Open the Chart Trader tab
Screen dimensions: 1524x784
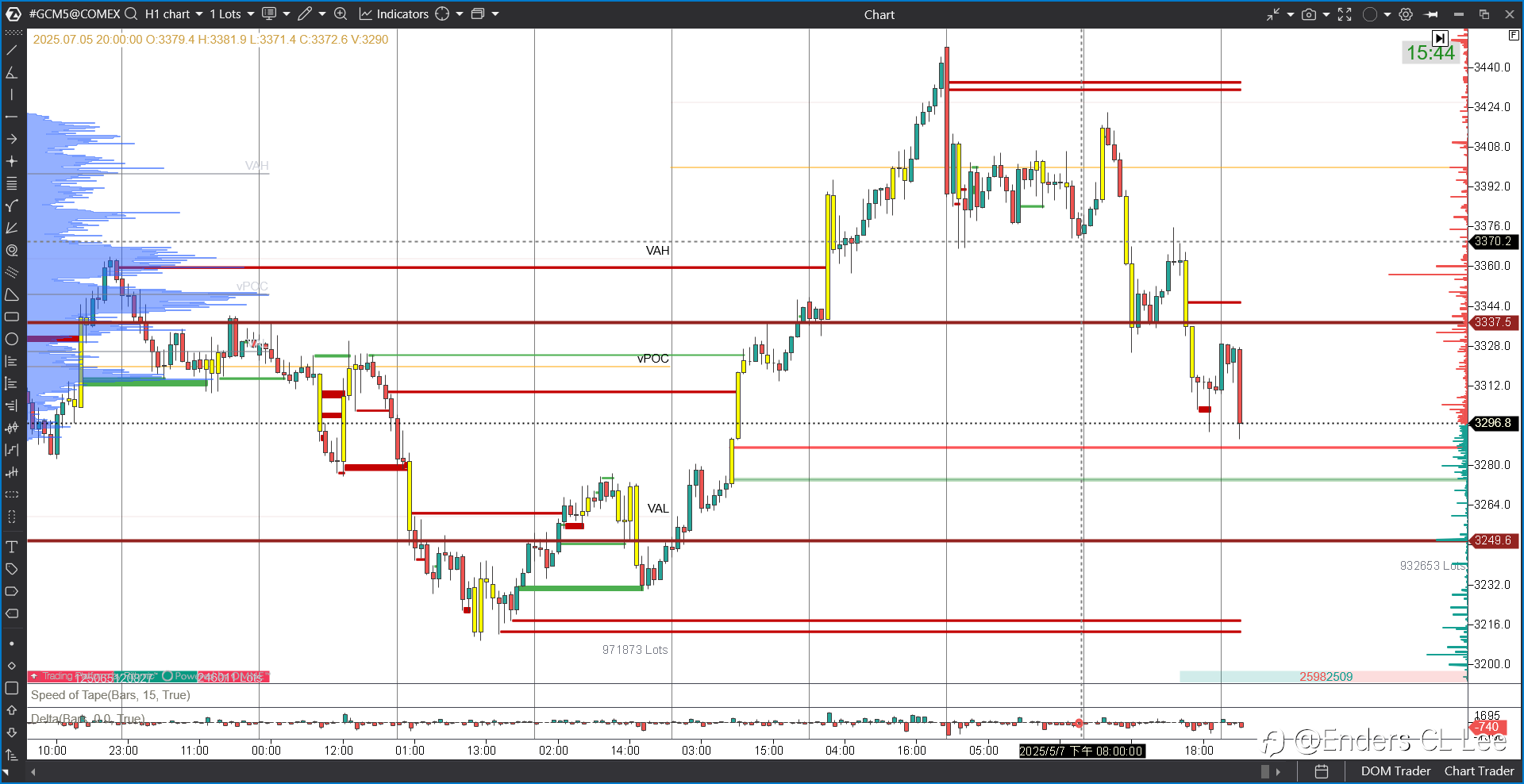coord(1479,771)
